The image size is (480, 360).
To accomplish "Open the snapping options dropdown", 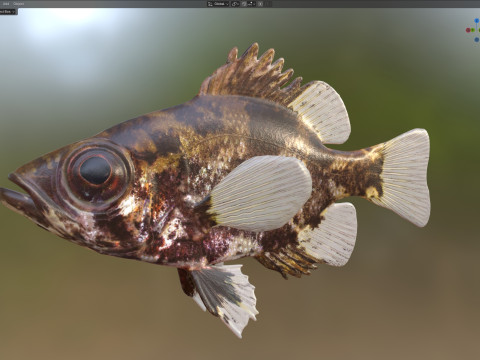I will 252,4.
